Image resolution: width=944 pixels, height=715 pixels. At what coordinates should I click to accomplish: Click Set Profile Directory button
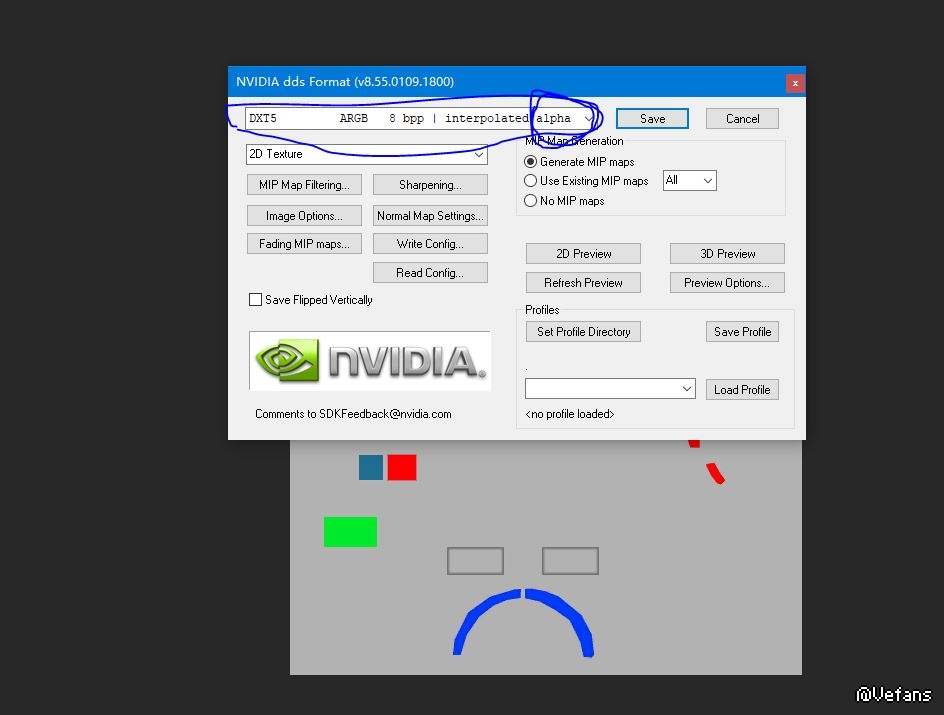coord(583,332)
